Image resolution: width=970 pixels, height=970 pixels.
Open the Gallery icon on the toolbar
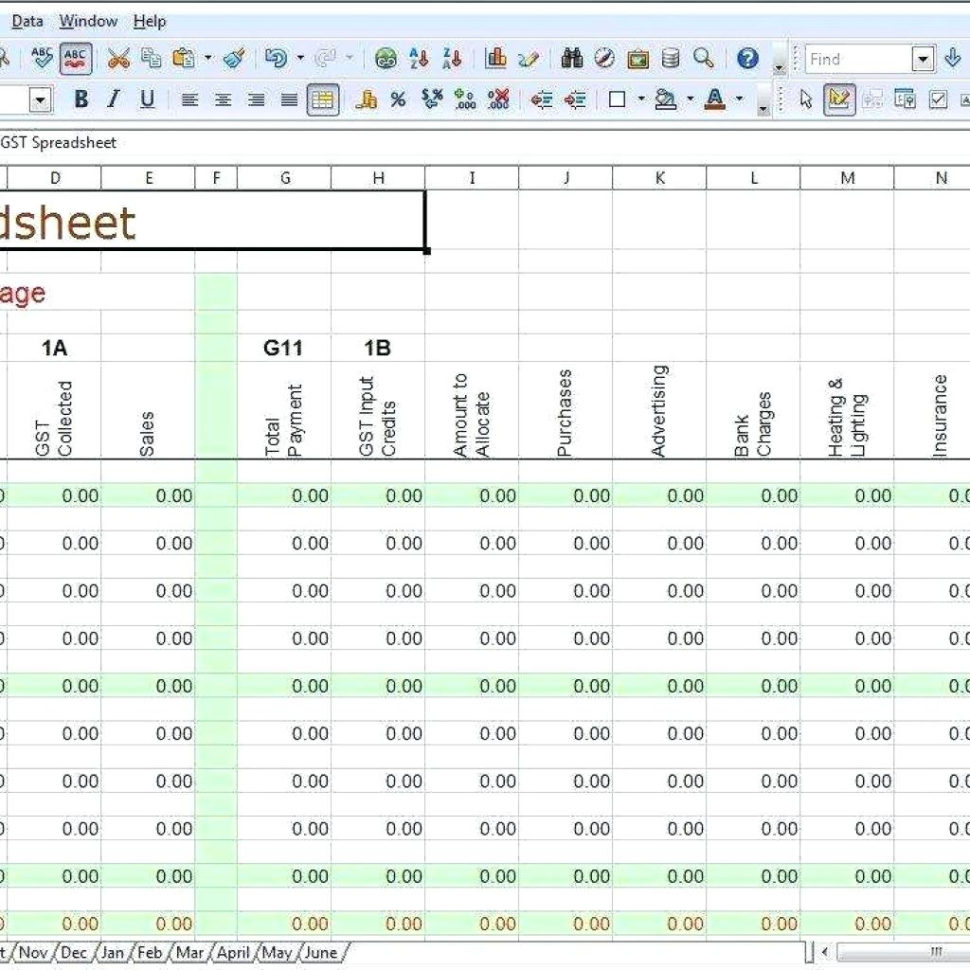(x=639, y=57)
